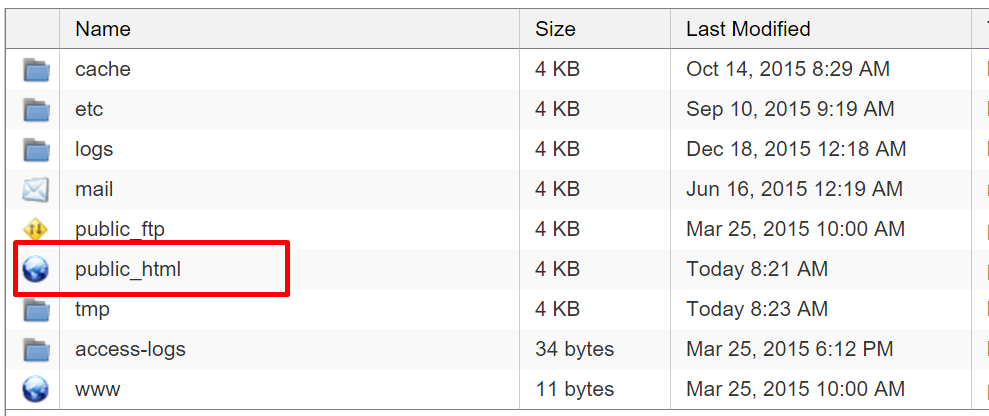Select the logs folder name
Viewport: 989px width, 416px height.
tap(94, 149)
